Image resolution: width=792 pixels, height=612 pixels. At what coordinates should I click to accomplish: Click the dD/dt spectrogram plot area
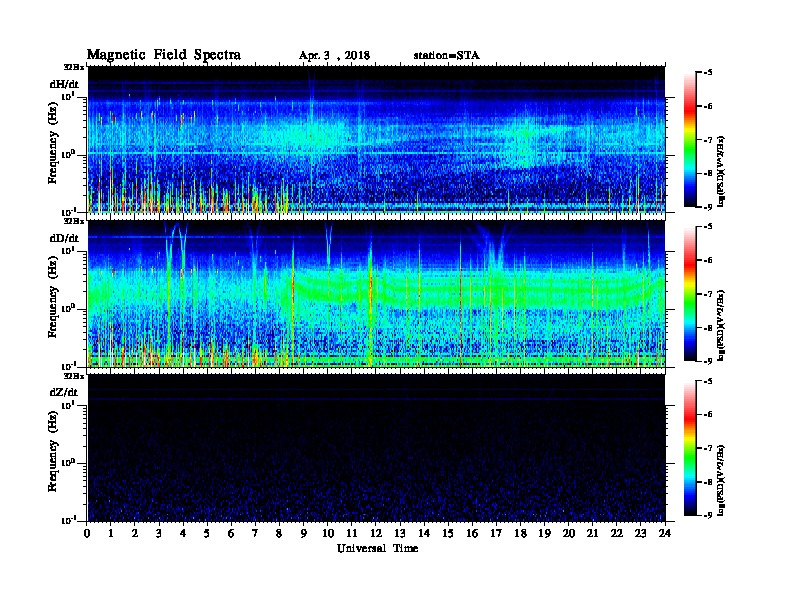(x=376, y=294)
